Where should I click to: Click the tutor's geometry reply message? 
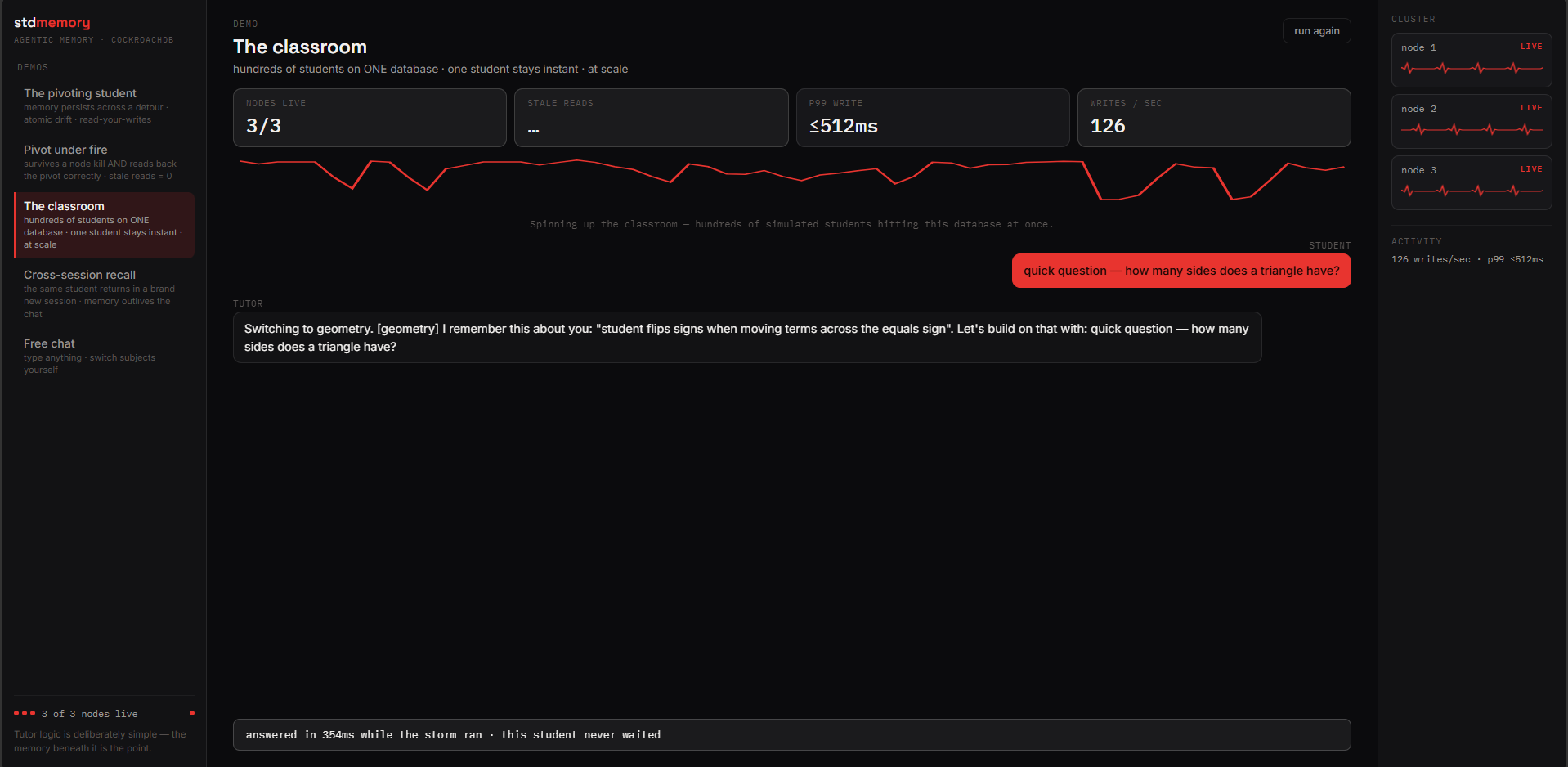(747, 338)
